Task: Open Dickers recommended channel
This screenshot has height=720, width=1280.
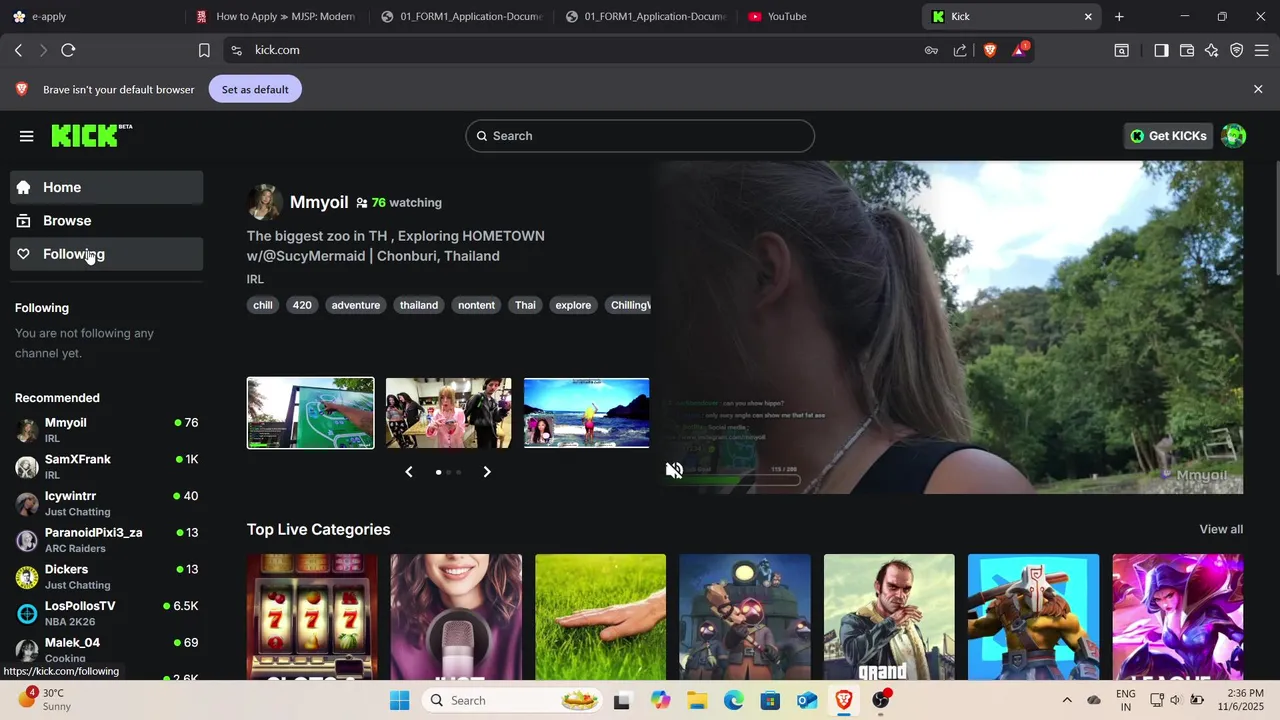Action: pyautogui.click(x=107, y=577)
